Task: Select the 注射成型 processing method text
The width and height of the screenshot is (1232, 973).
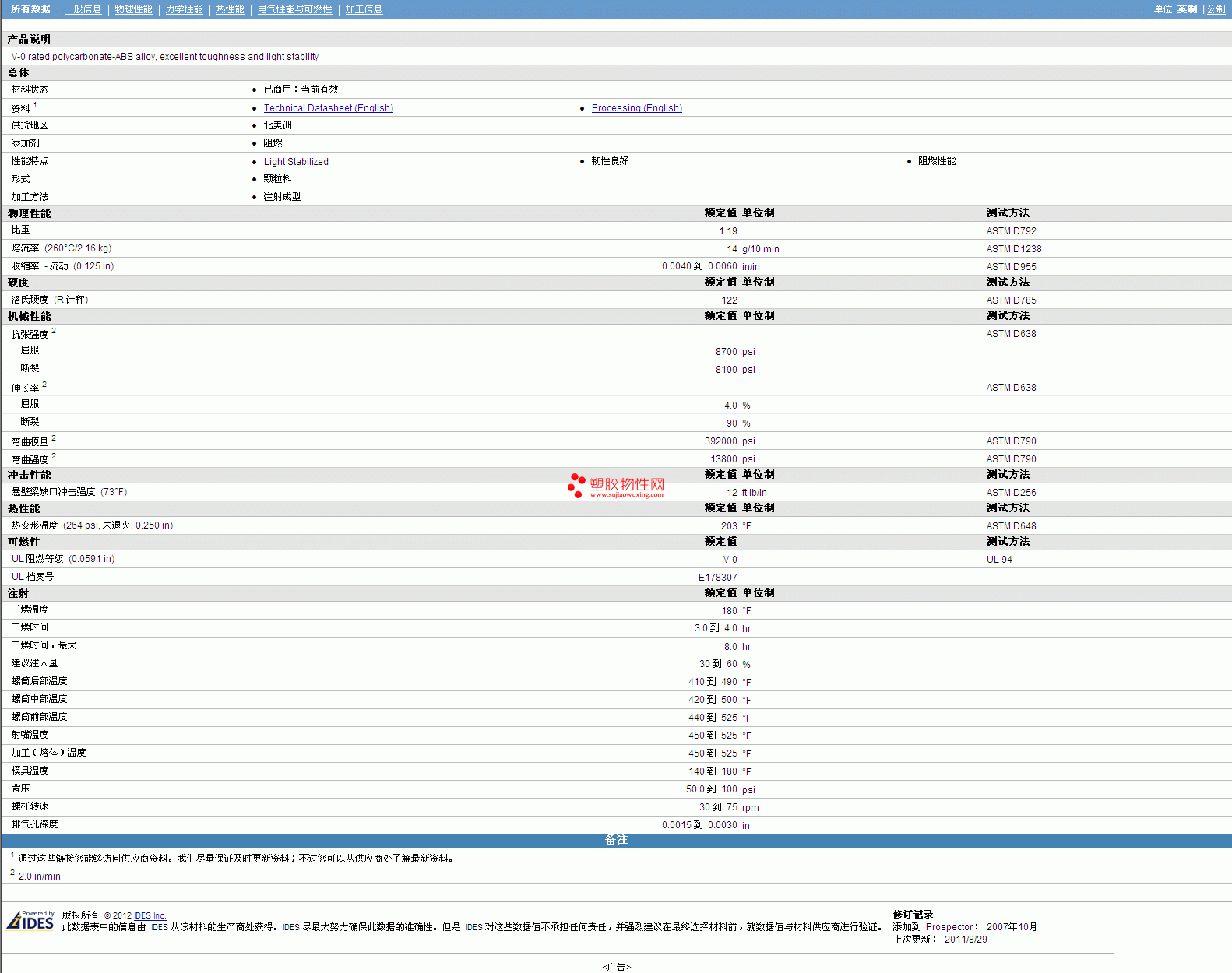Action: tap(282, 197)
